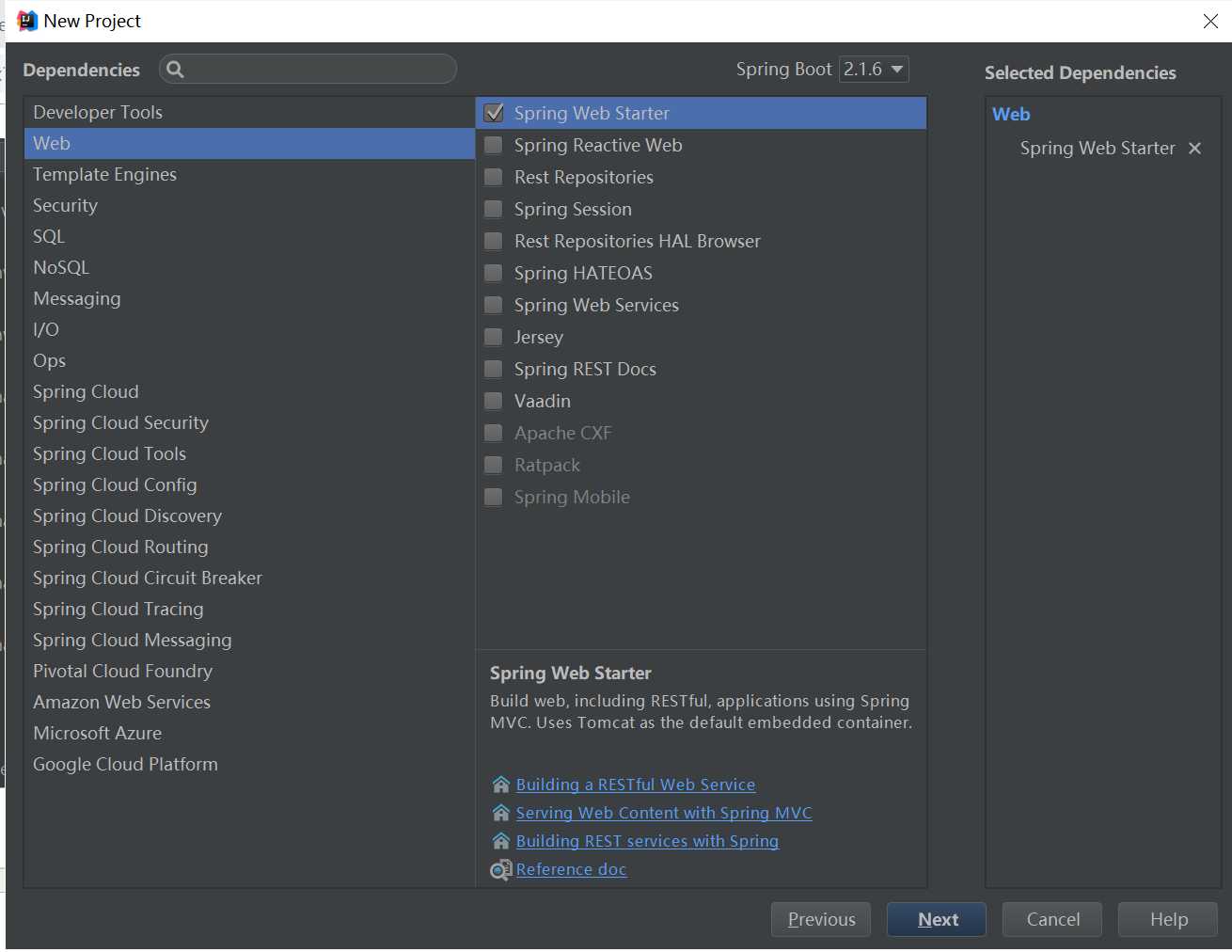Select the SQL category

[x=249, y=236]
